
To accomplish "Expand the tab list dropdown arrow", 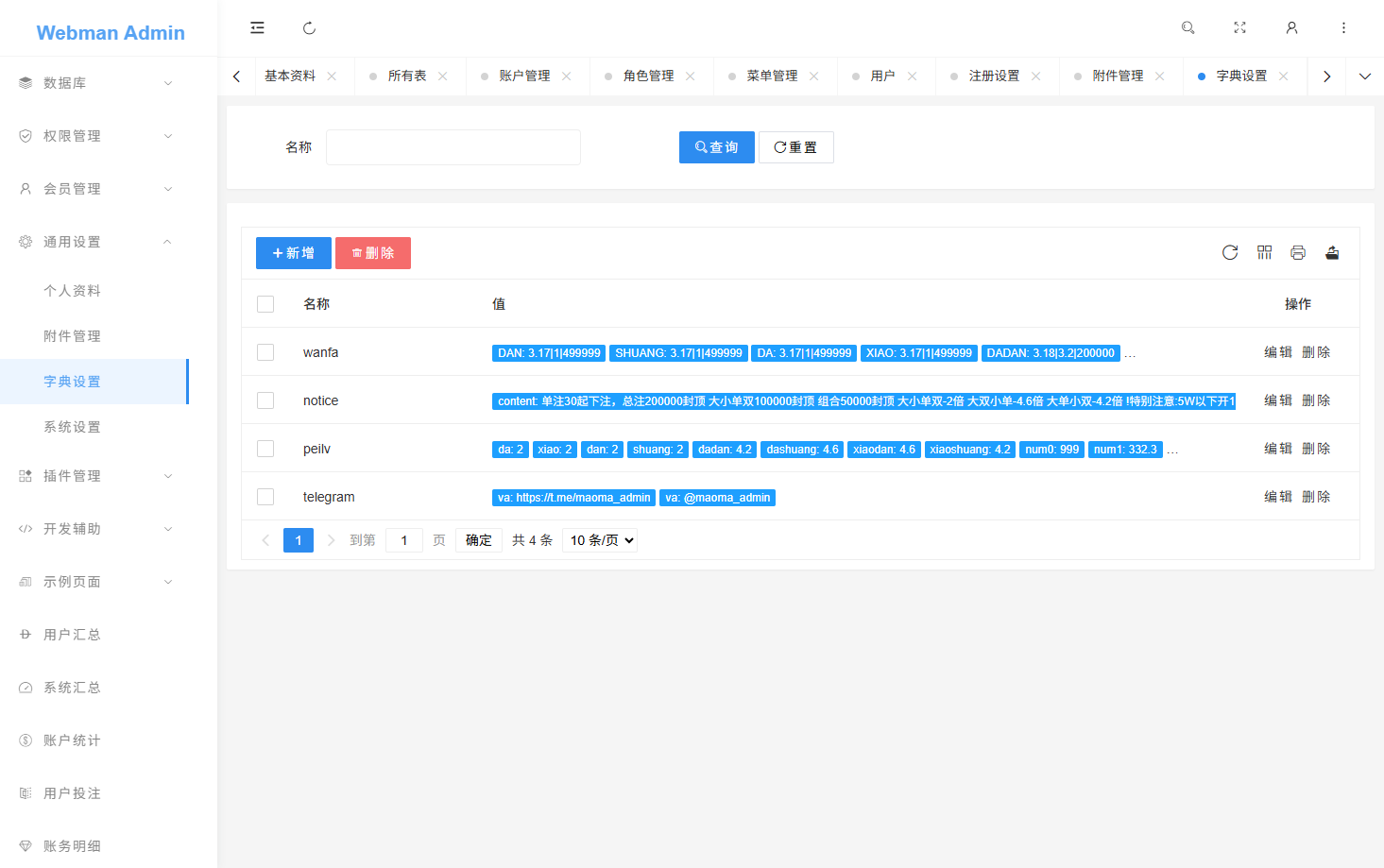I will pos(1364,77).
